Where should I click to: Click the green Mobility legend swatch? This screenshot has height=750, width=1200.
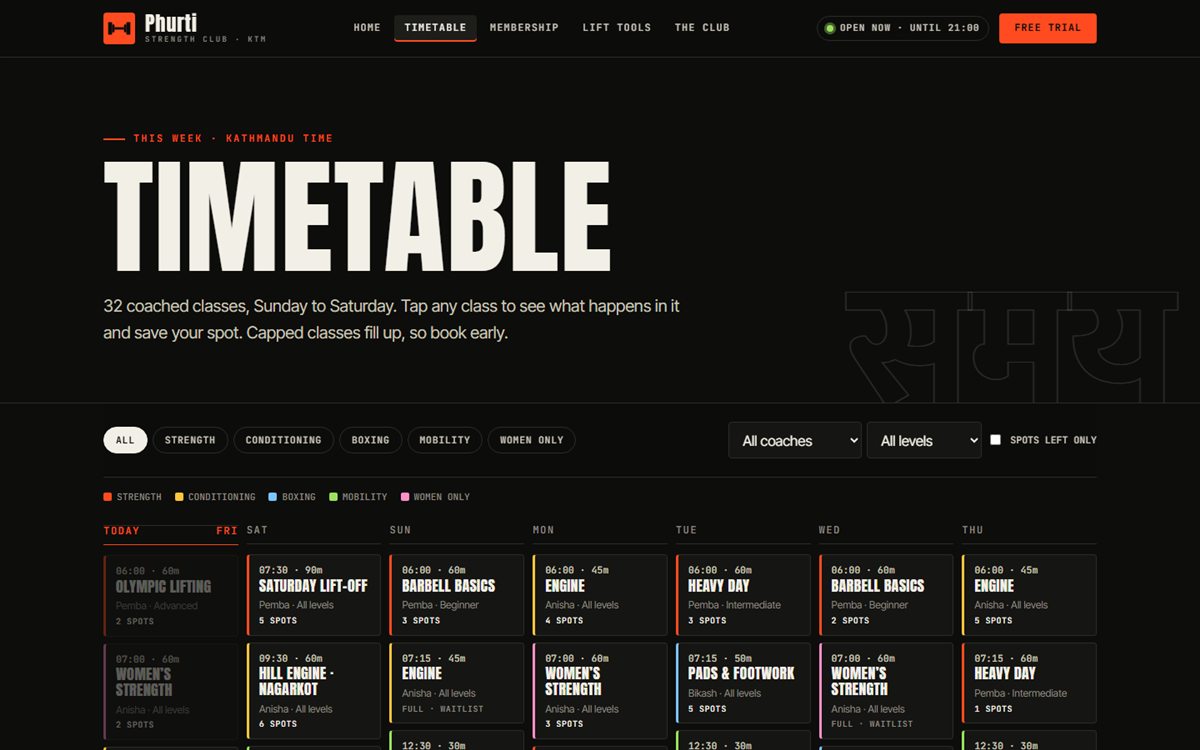click(333, 497)
